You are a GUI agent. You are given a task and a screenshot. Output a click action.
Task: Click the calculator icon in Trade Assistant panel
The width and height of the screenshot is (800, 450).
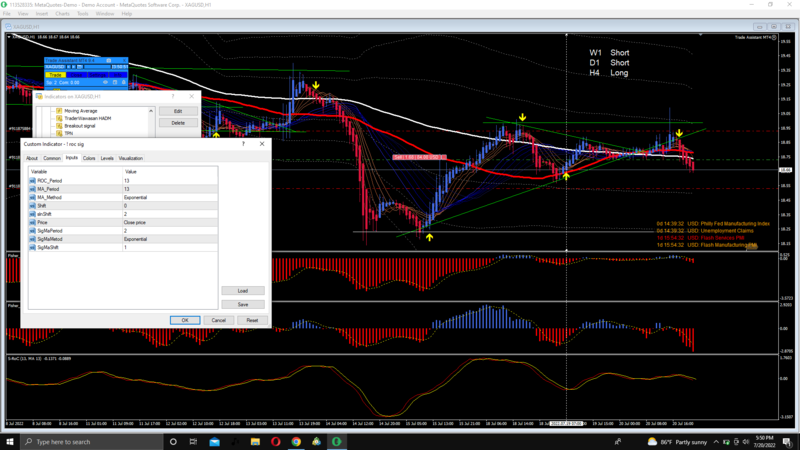pos(115,82)
